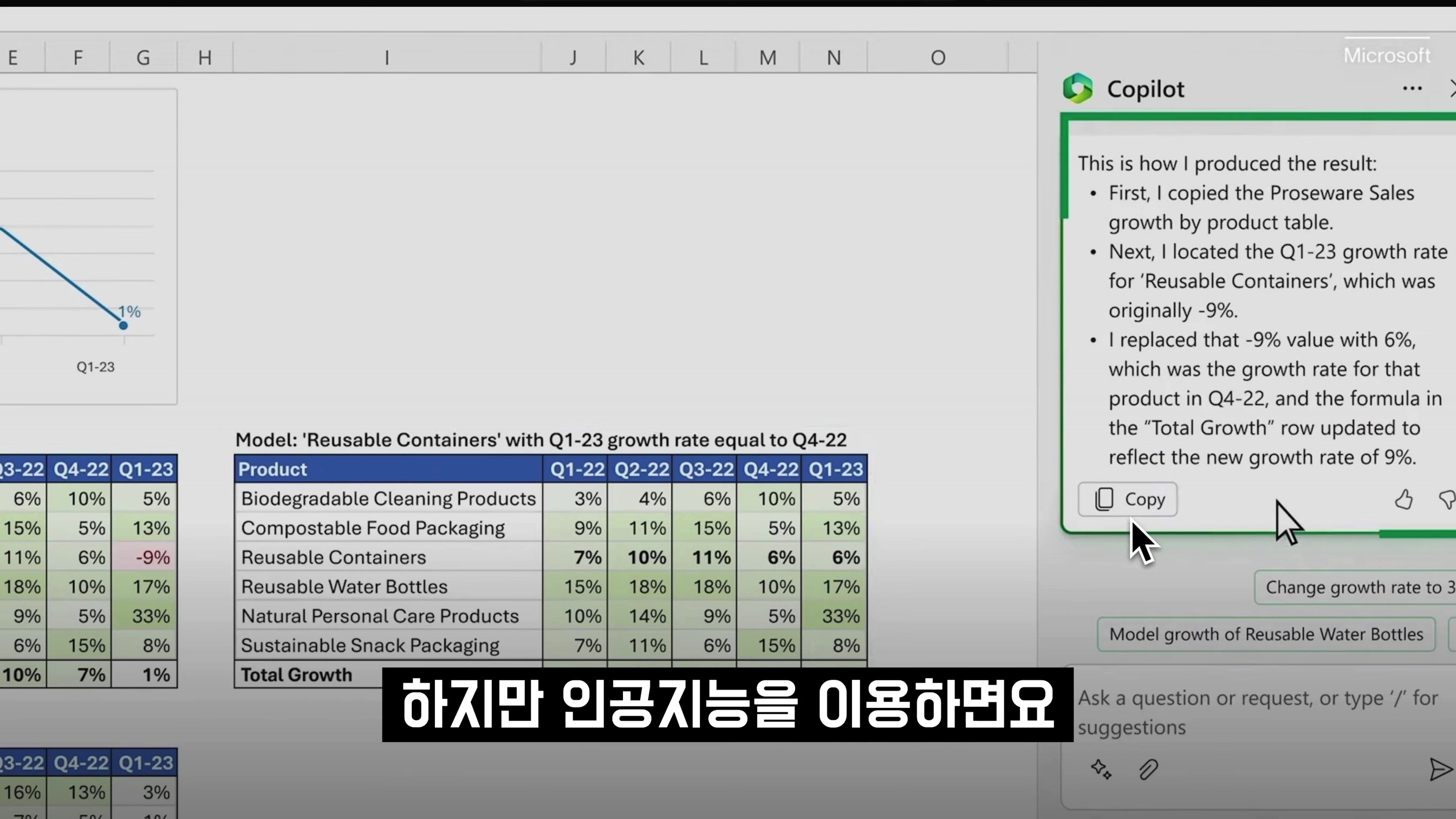Click 'Natural Personal Care Products' cell

click(x=388, y=616)
